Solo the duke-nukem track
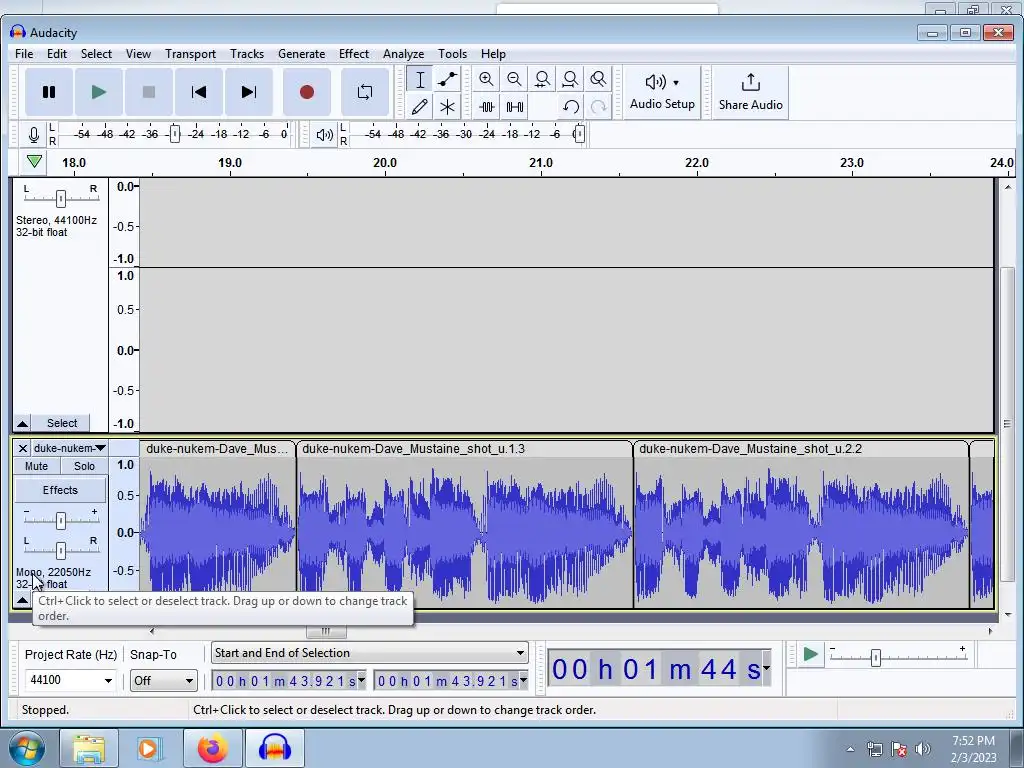Image resolution: width=1024 pixels, height=768 pixels. pyautogui.click(x=84, y=466)
